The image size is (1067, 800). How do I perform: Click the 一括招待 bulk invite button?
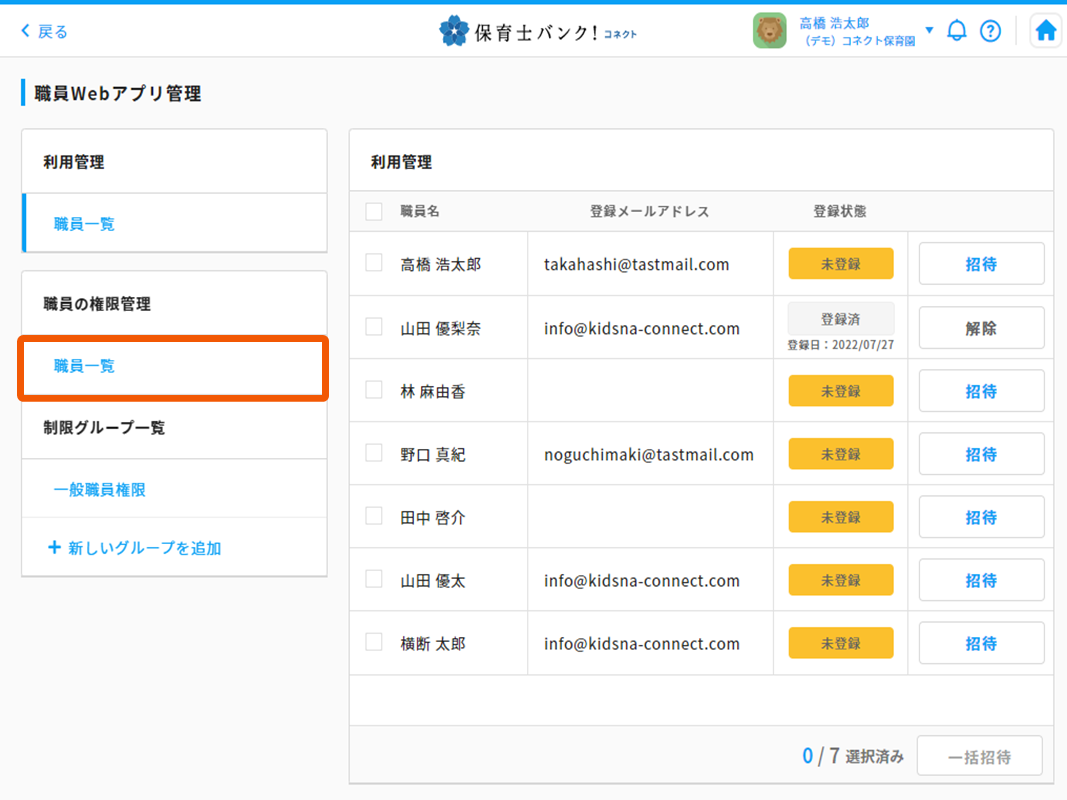point(979,757)
